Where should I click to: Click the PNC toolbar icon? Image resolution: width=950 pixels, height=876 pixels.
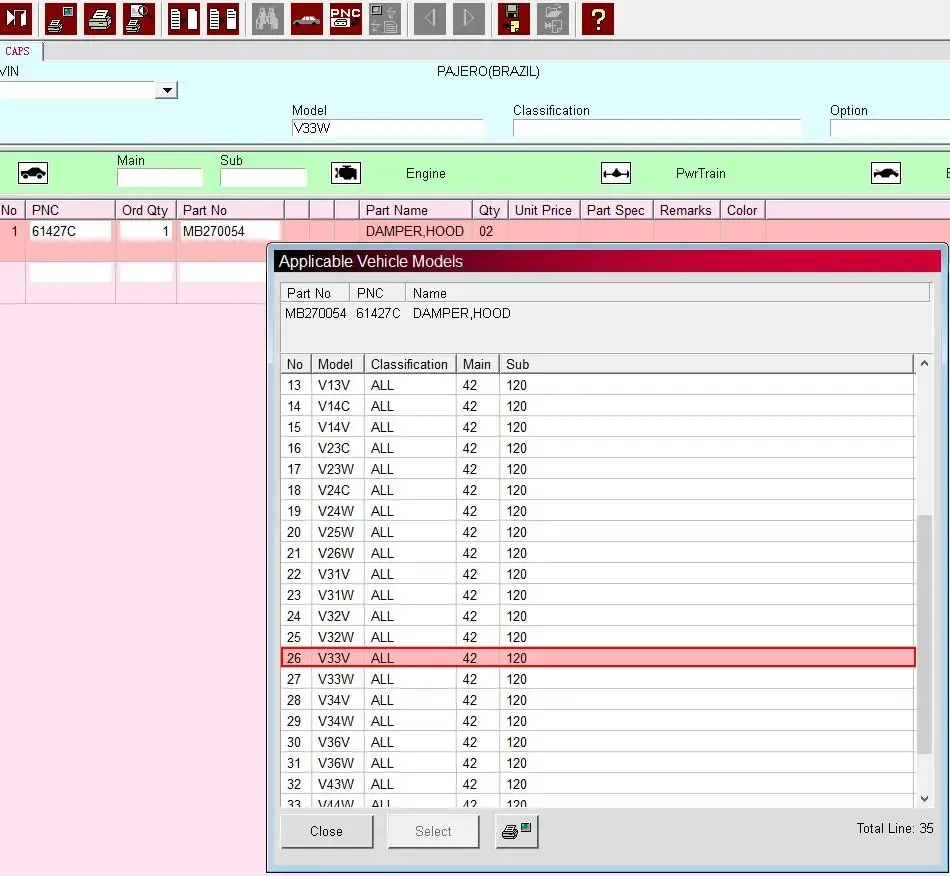click(x=346, y=18)
